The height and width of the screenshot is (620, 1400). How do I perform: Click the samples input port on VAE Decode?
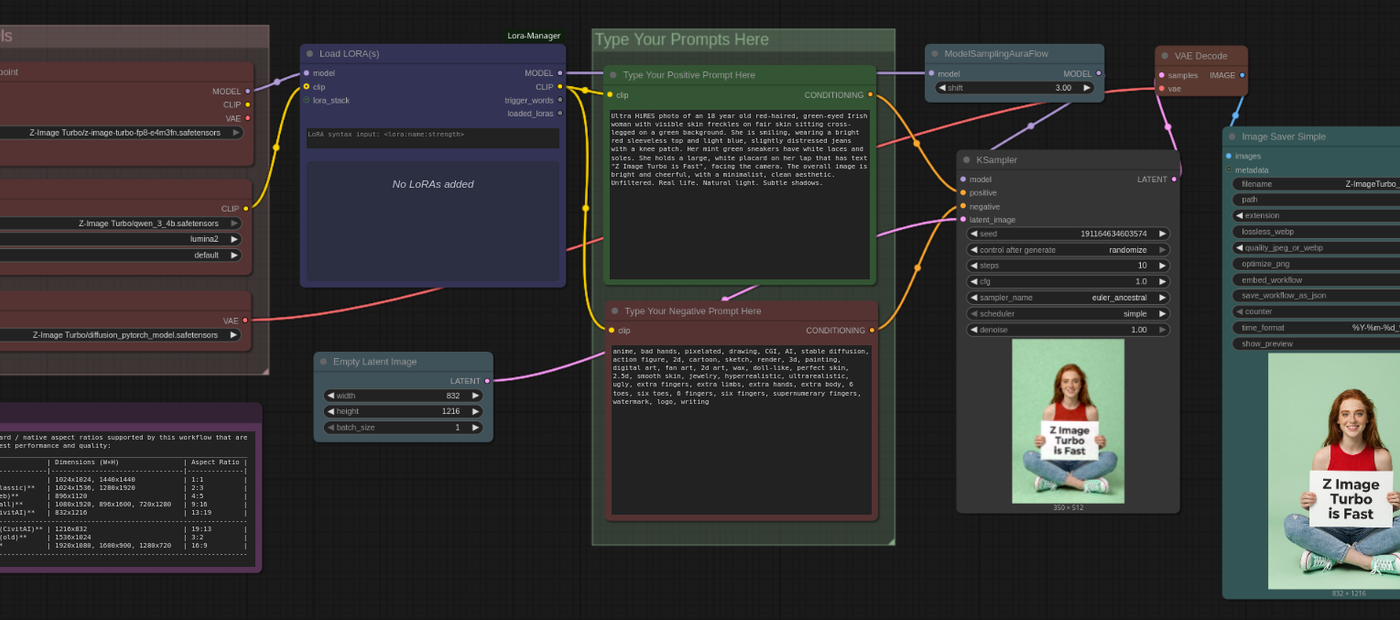(x=1162, y=75)
